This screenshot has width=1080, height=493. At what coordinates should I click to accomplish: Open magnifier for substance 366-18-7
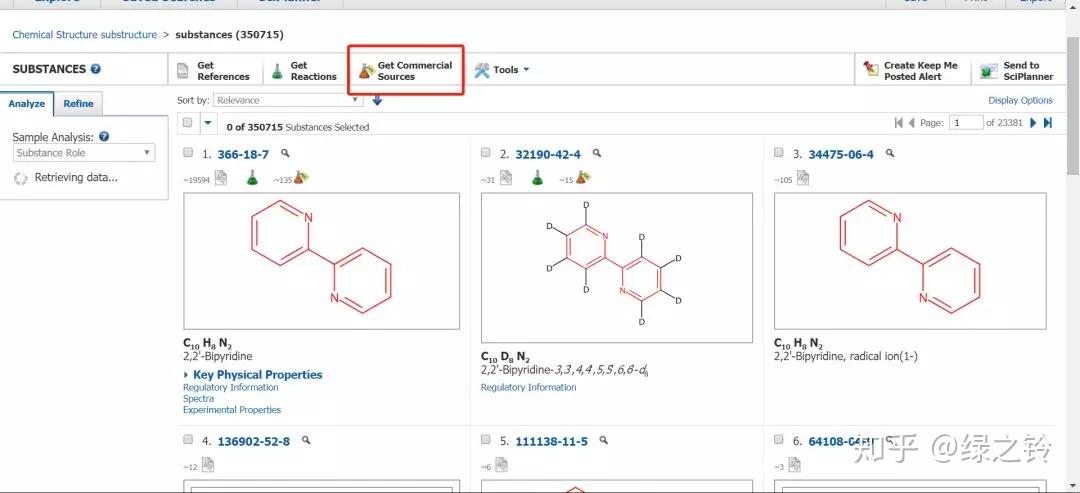[285, 154]
